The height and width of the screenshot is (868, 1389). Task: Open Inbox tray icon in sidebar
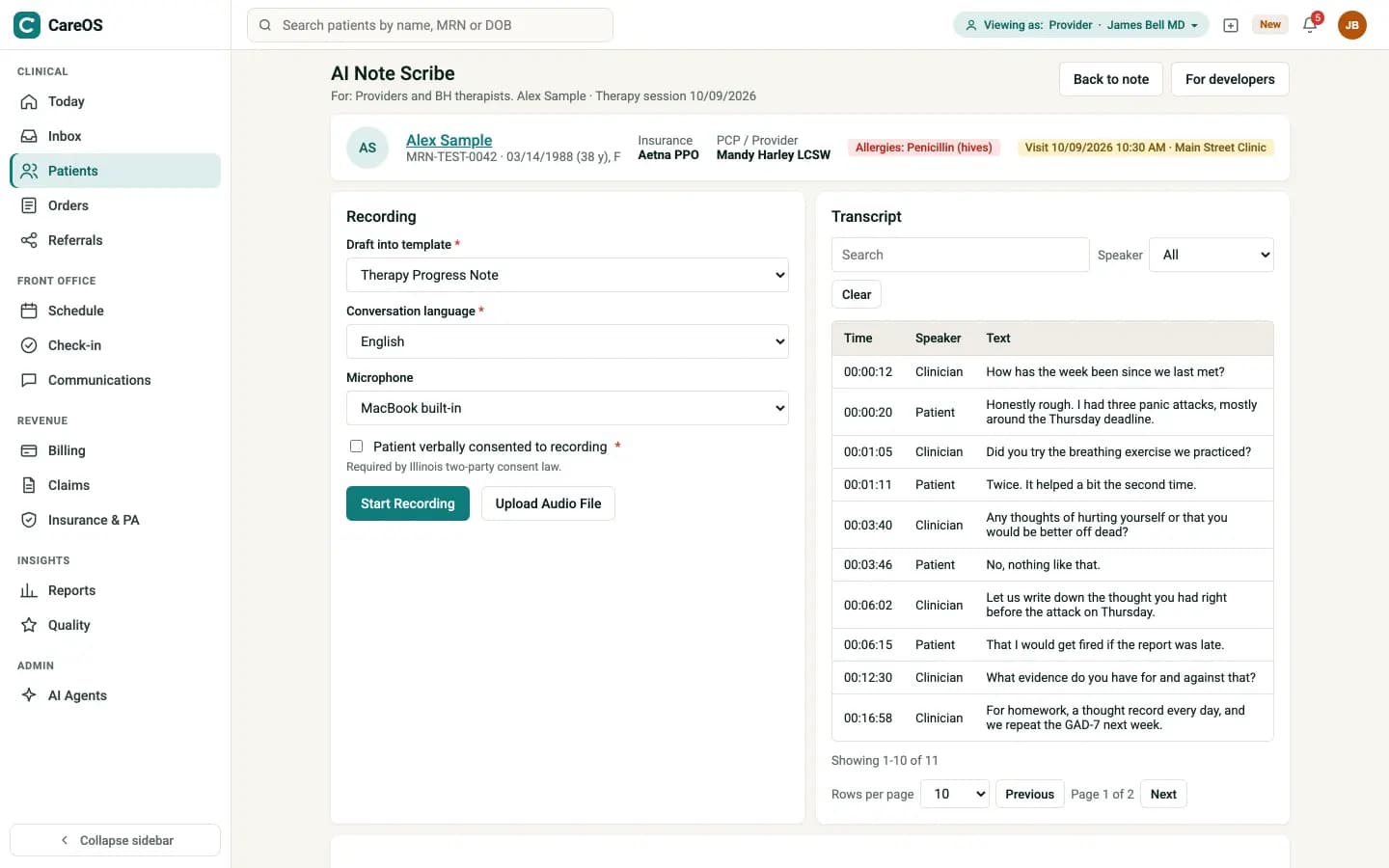[29, 136]
